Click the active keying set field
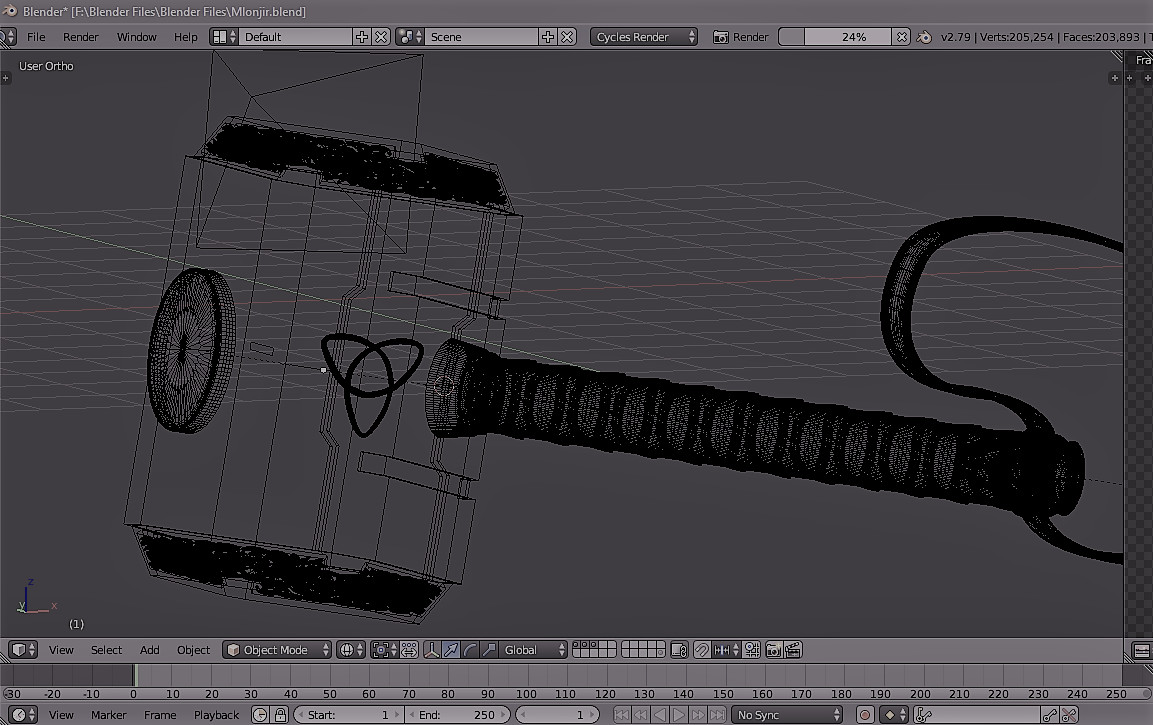Screen dimensions: 1153x725 click(x=977, y=715)
